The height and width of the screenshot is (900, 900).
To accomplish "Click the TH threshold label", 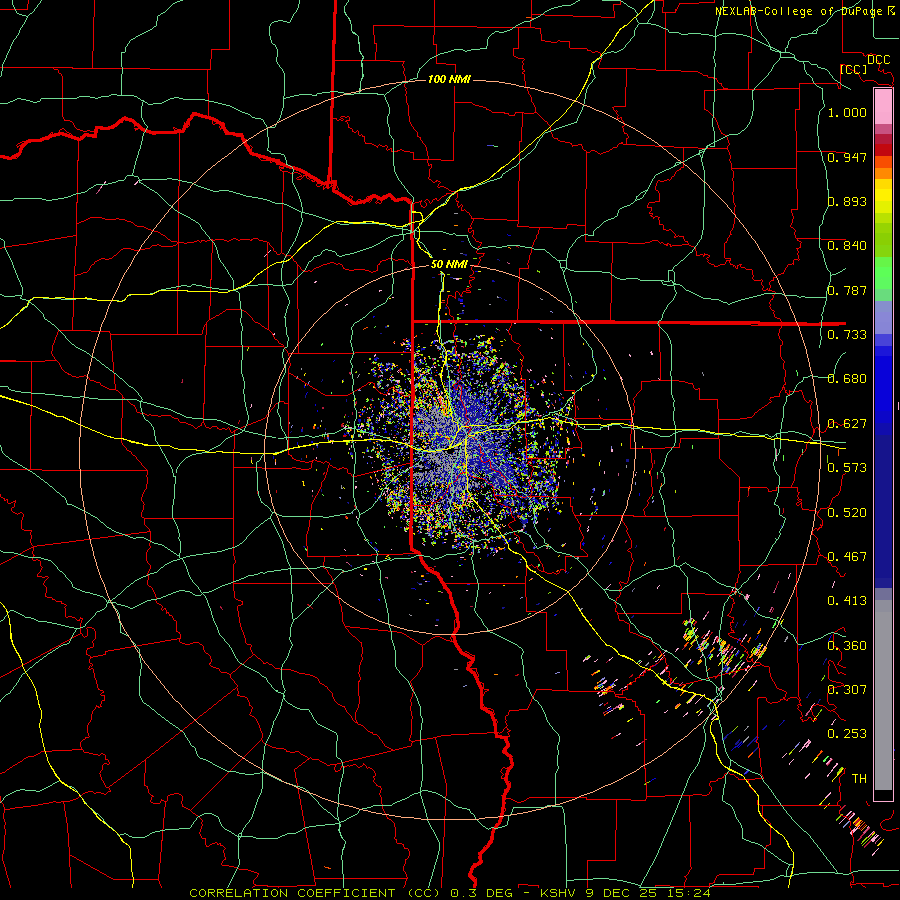I will tap(859, 779).
